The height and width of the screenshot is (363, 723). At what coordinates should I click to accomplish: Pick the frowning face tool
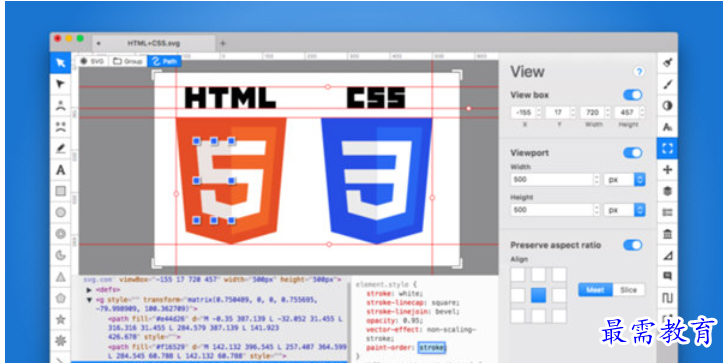pos(60,126)
